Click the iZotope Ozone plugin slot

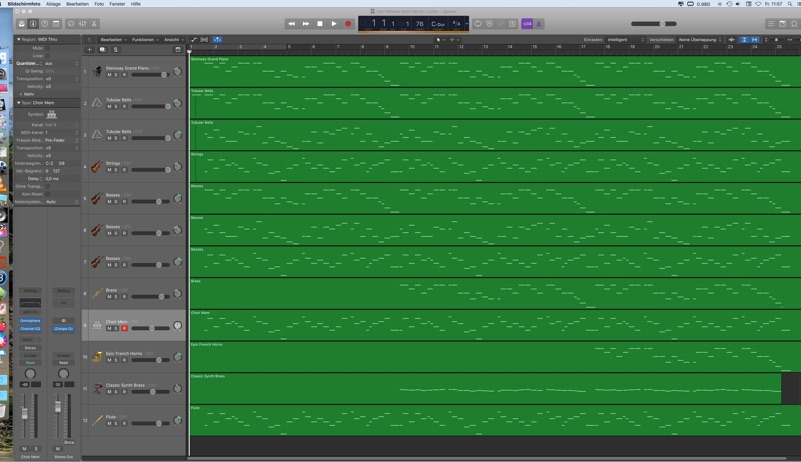coord(63,329)
